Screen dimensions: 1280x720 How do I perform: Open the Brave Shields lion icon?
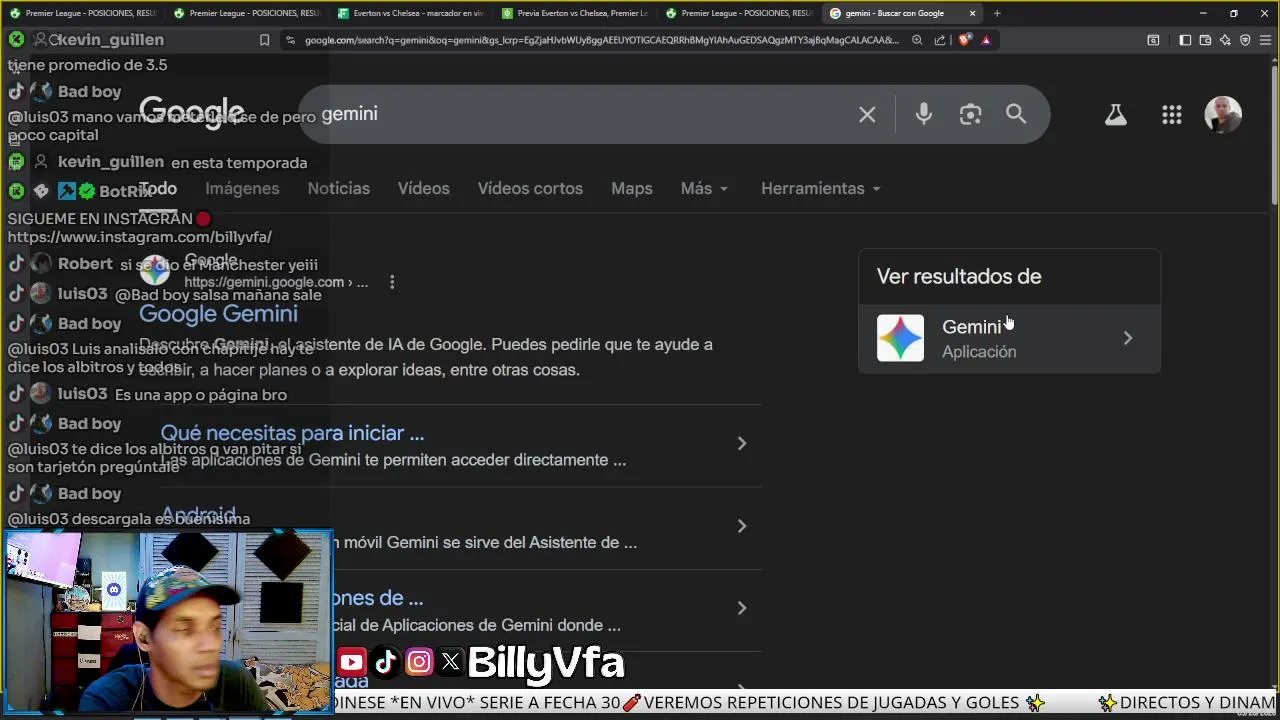(964, 40)
